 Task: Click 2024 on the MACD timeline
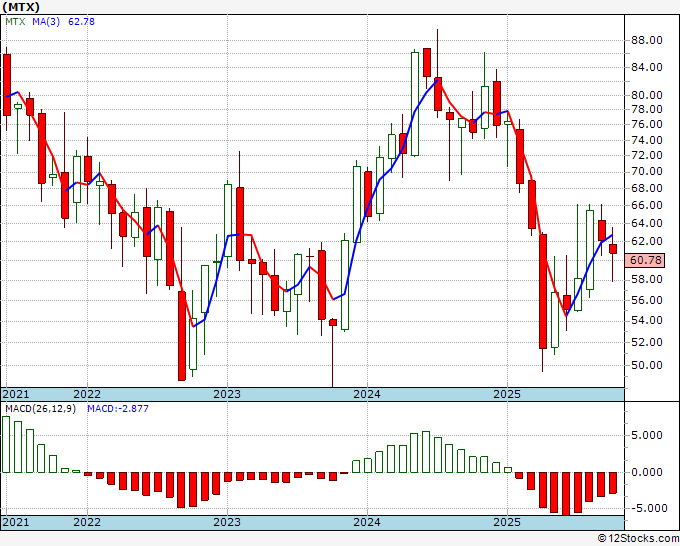(x=367, y=522)
